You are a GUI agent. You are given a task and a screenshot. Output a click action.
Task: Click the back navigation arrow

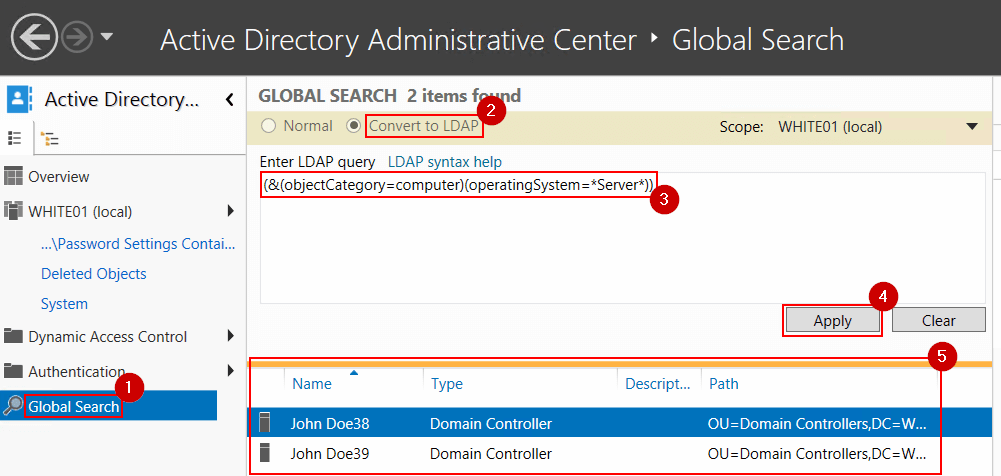pyautogui.click(x=34, y=37)
